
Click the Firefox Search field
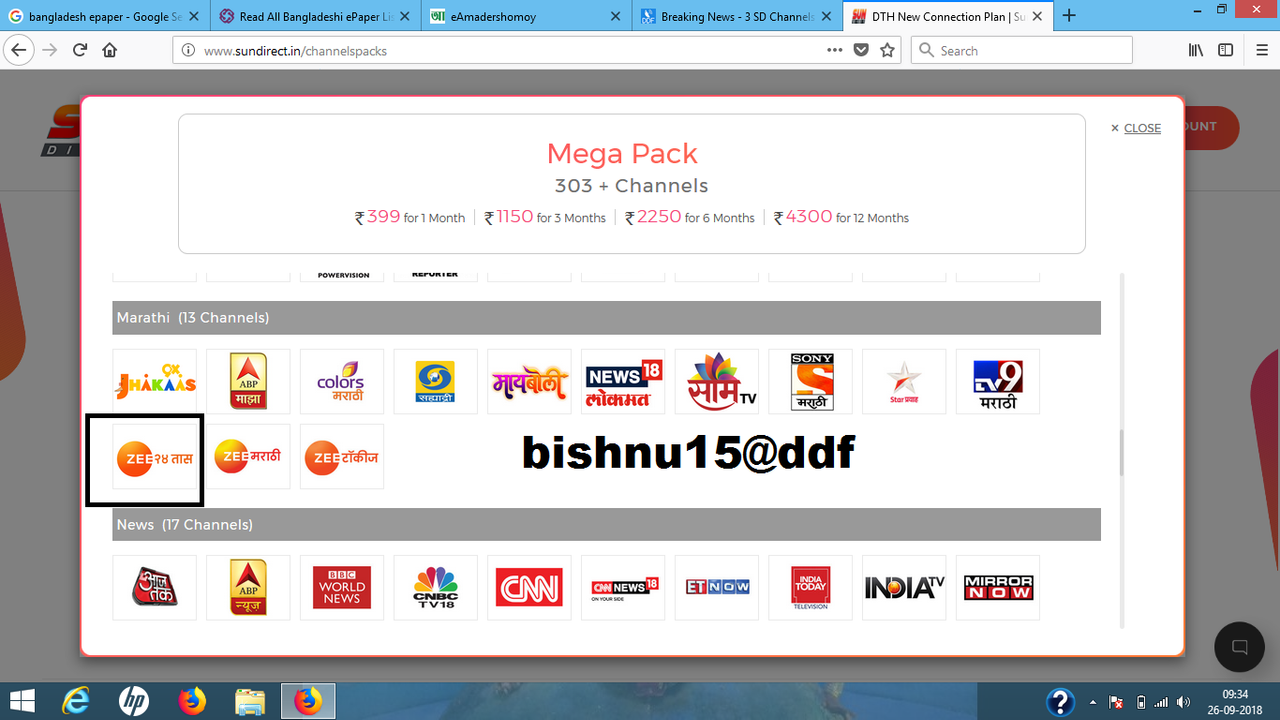click(x=1022, y=50)
